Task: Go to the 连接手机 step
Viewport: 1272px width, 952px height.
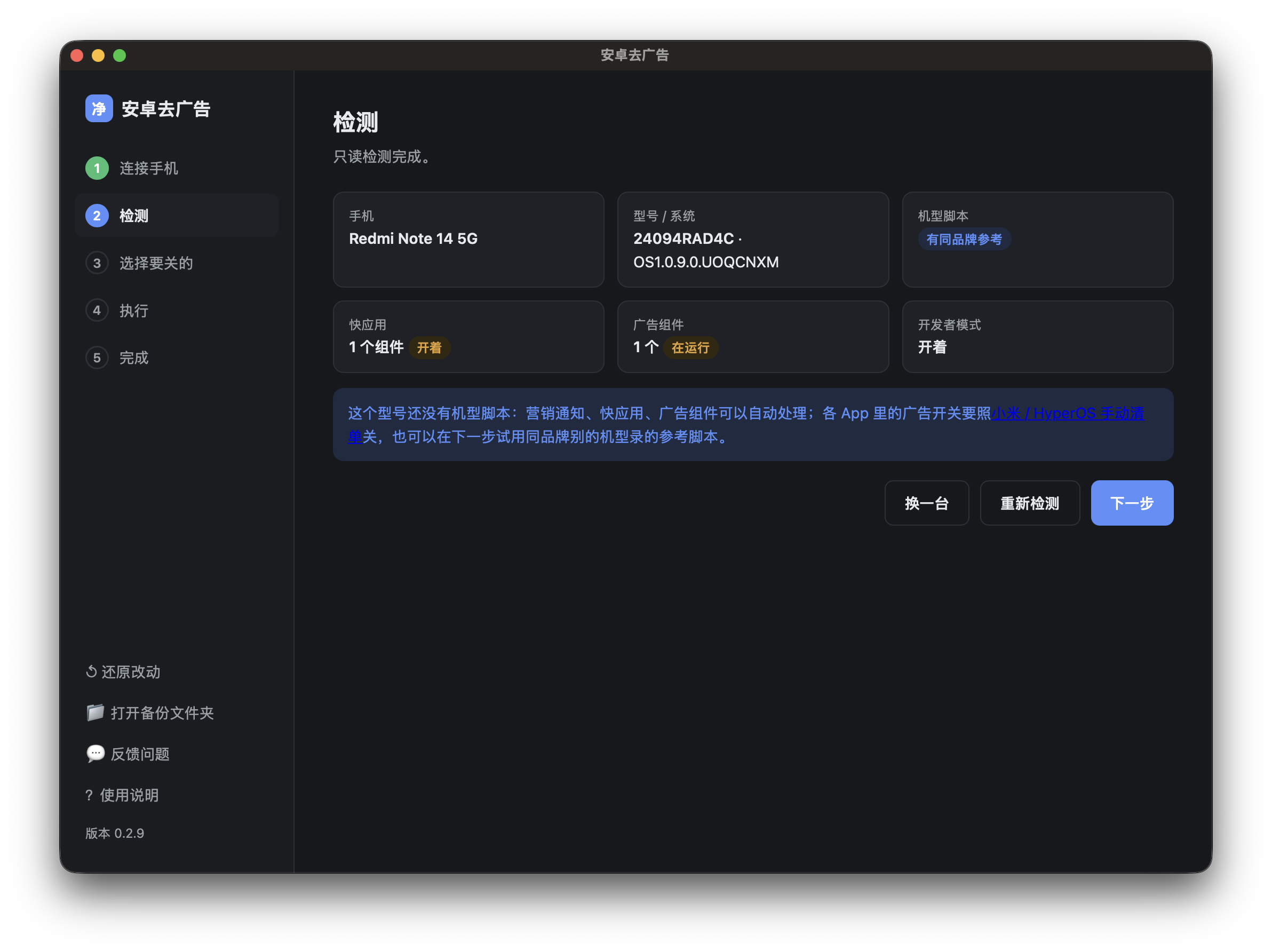Action: point(177,168)
